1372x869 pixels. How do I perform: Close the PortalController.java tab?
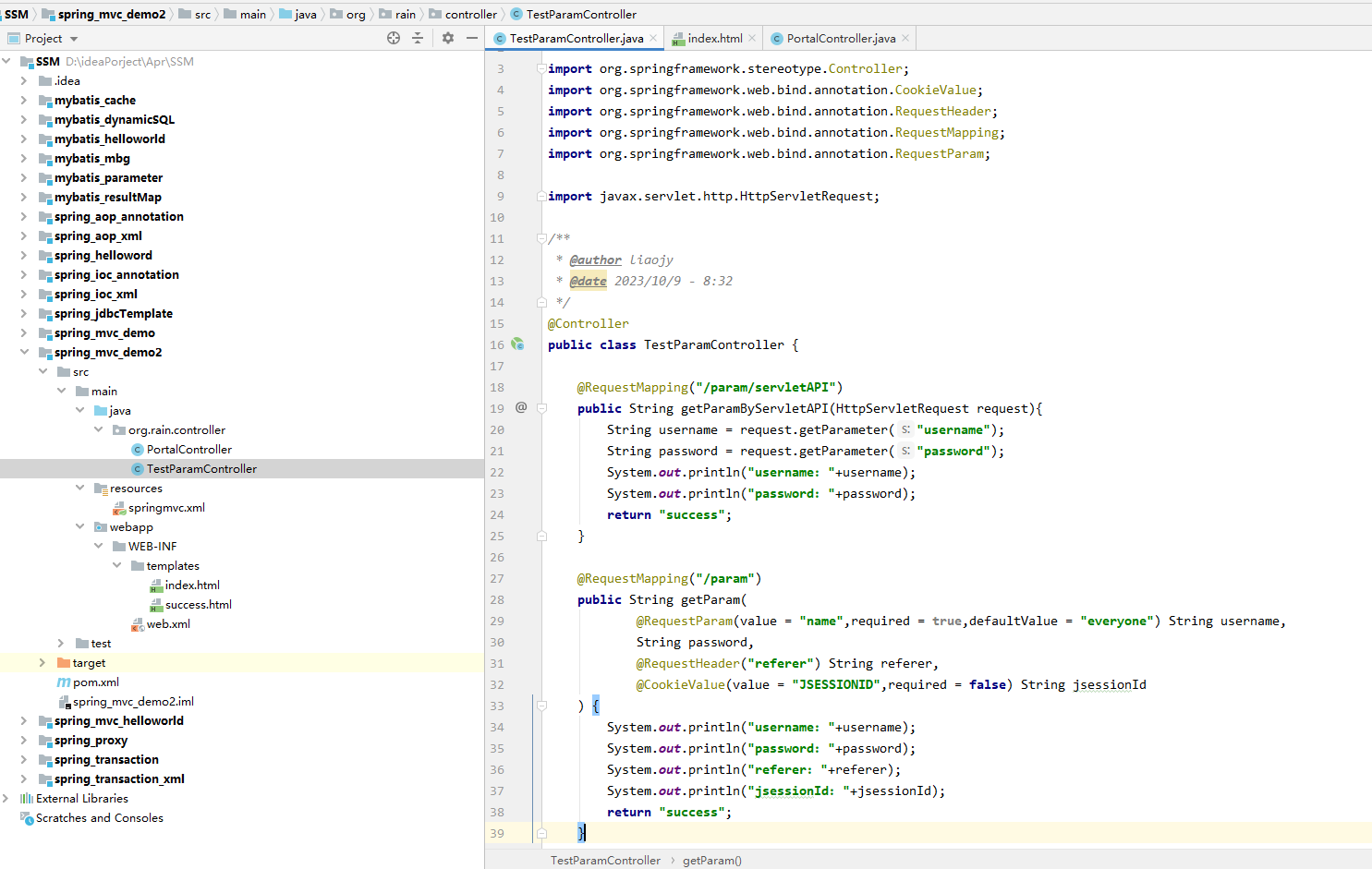pyautogui.click(x=905, y=38)
